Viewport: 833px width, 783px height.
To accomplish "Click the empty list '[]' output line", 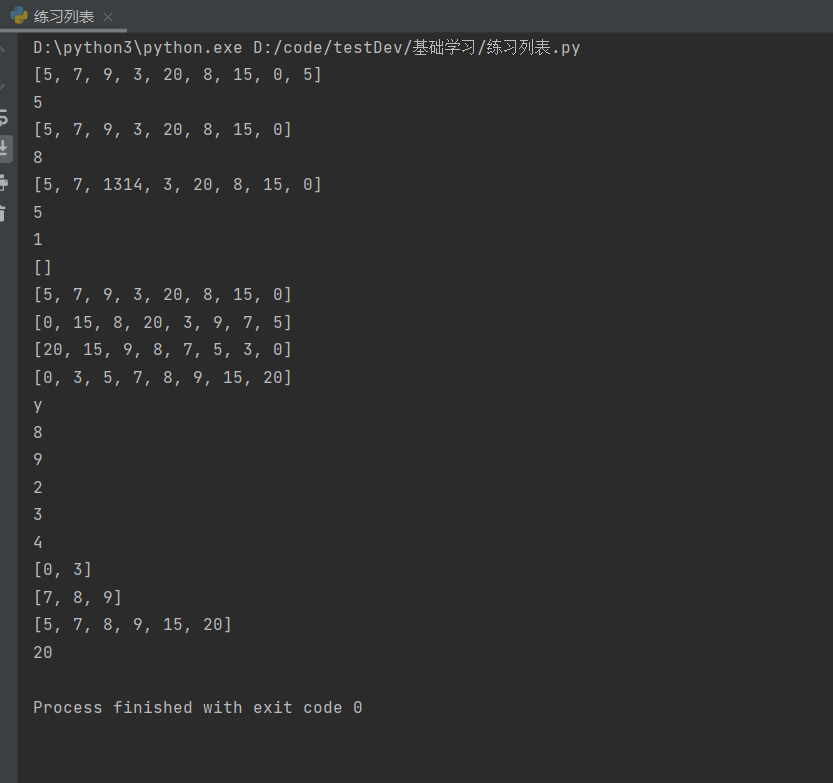I will 42,267.
